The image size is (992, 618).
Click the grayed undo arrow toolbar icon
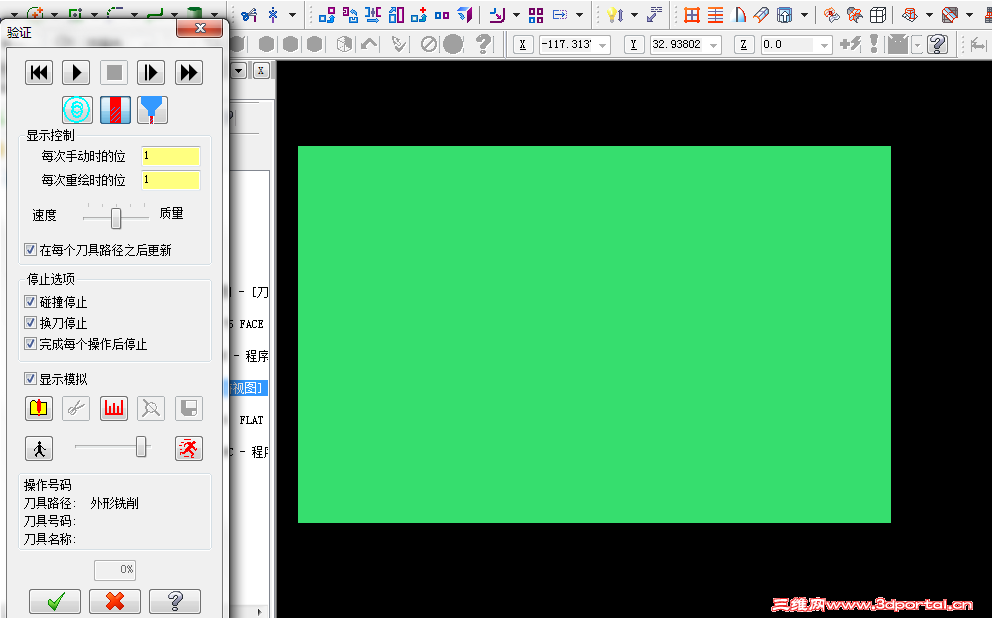point(369,44)
